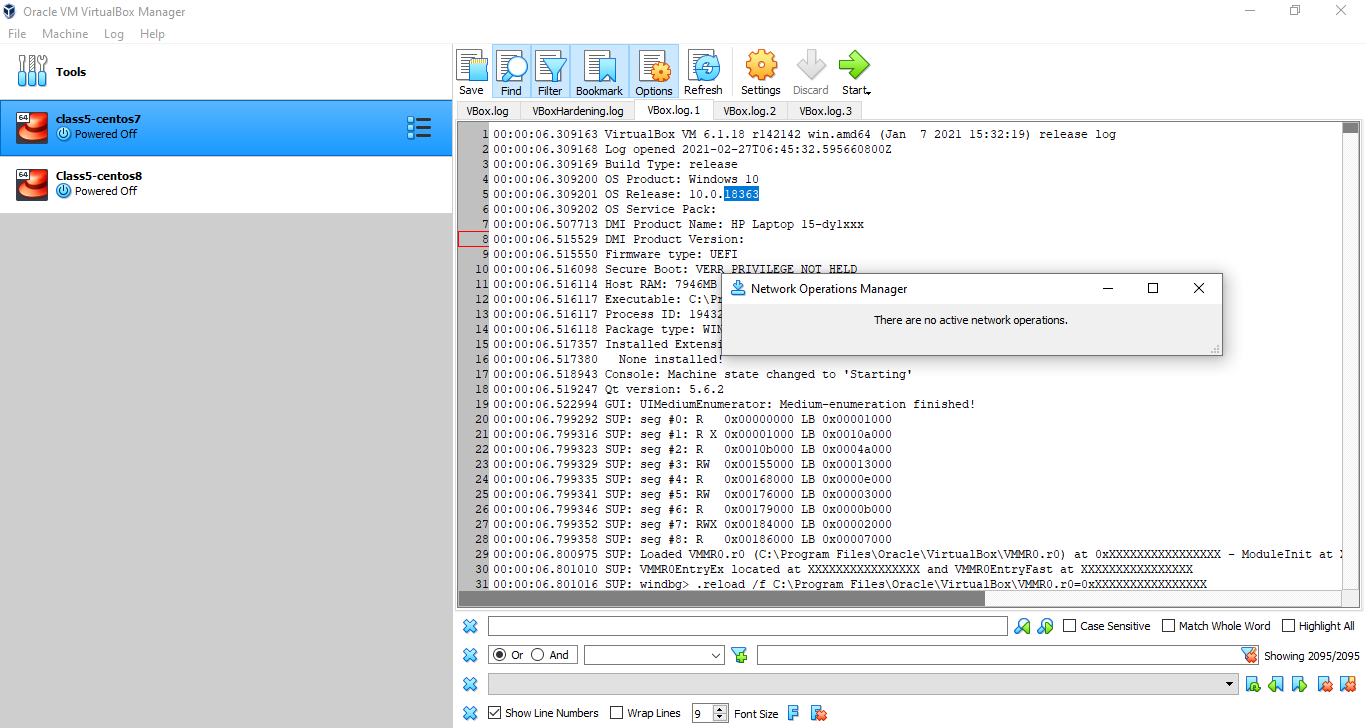1366x728 pixels.
Task: Open Settings for class5-centos7
Action: click(x=759, y=70)
